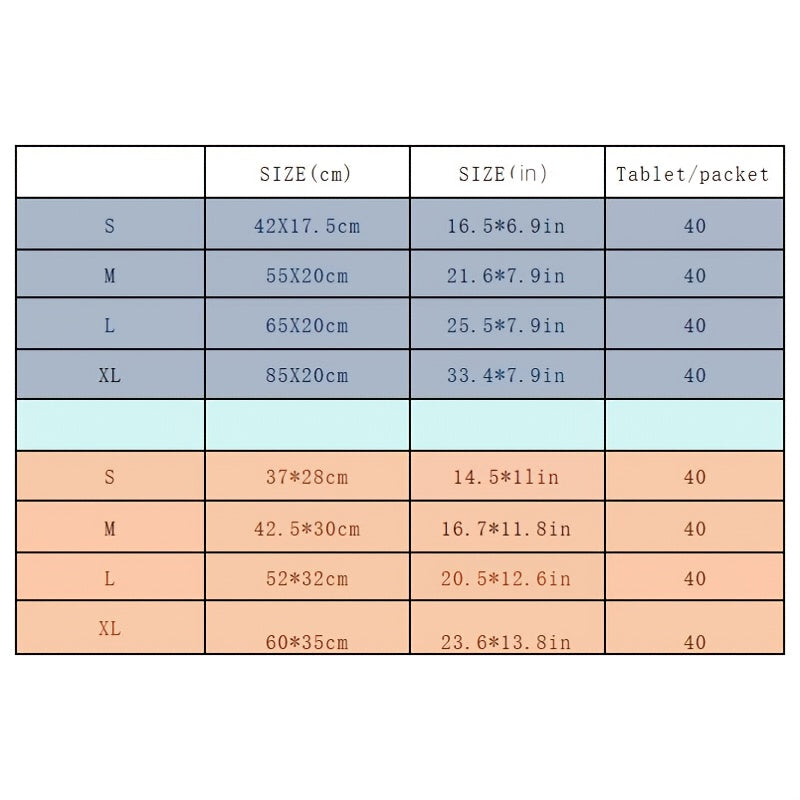Select the 25.5*7.9in cell

pyautogui.click(x=506, y=326)
